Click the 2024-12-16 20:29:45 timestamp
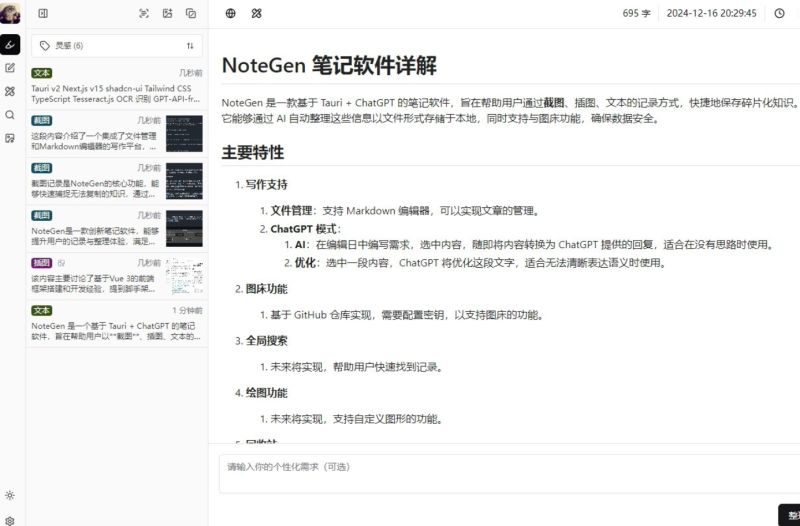Image resolution: width=800 pixels, height=526 pixels. [x=711, y=13]
